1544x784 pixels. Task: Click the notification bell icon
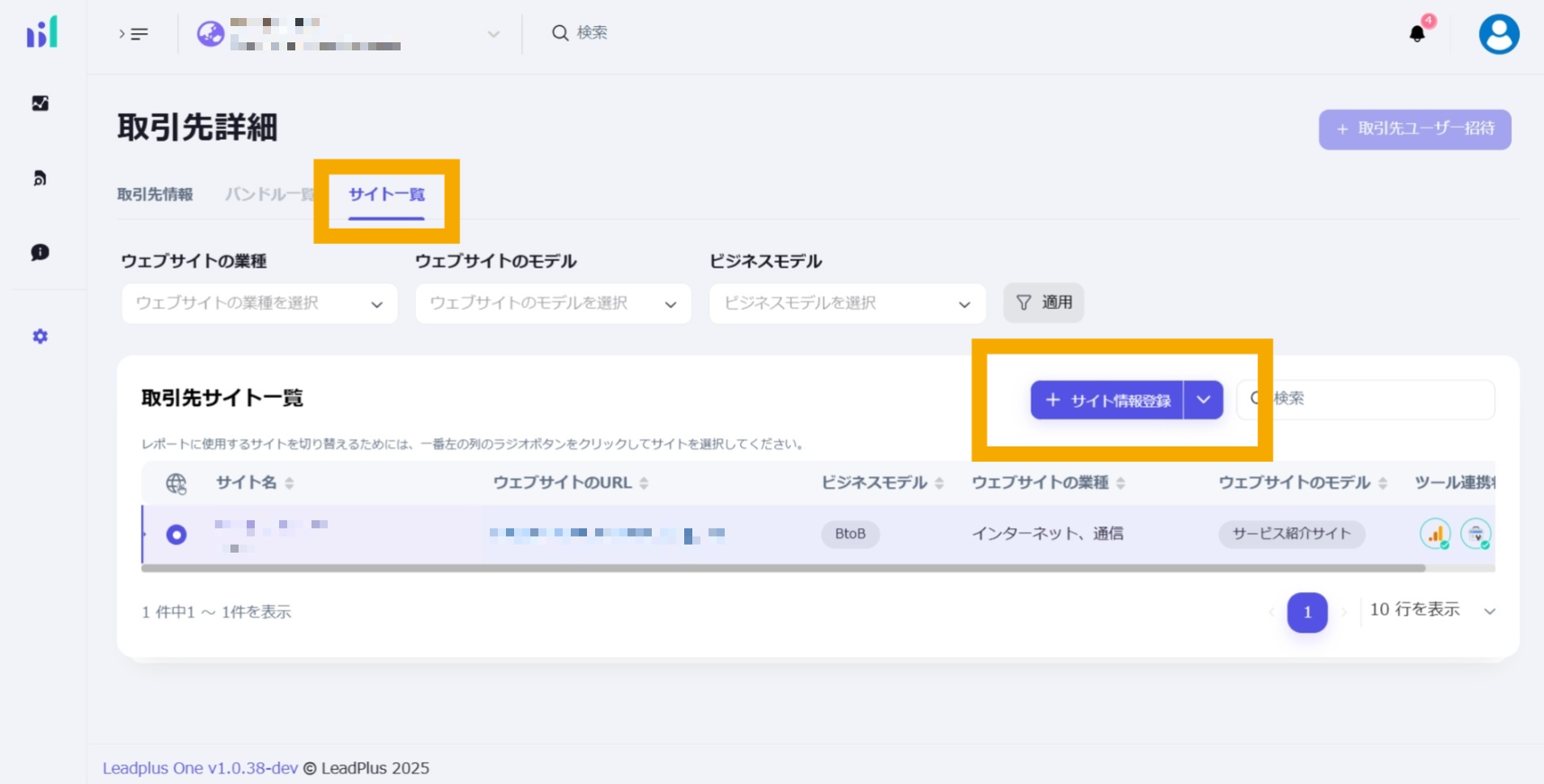point(1417,34)
